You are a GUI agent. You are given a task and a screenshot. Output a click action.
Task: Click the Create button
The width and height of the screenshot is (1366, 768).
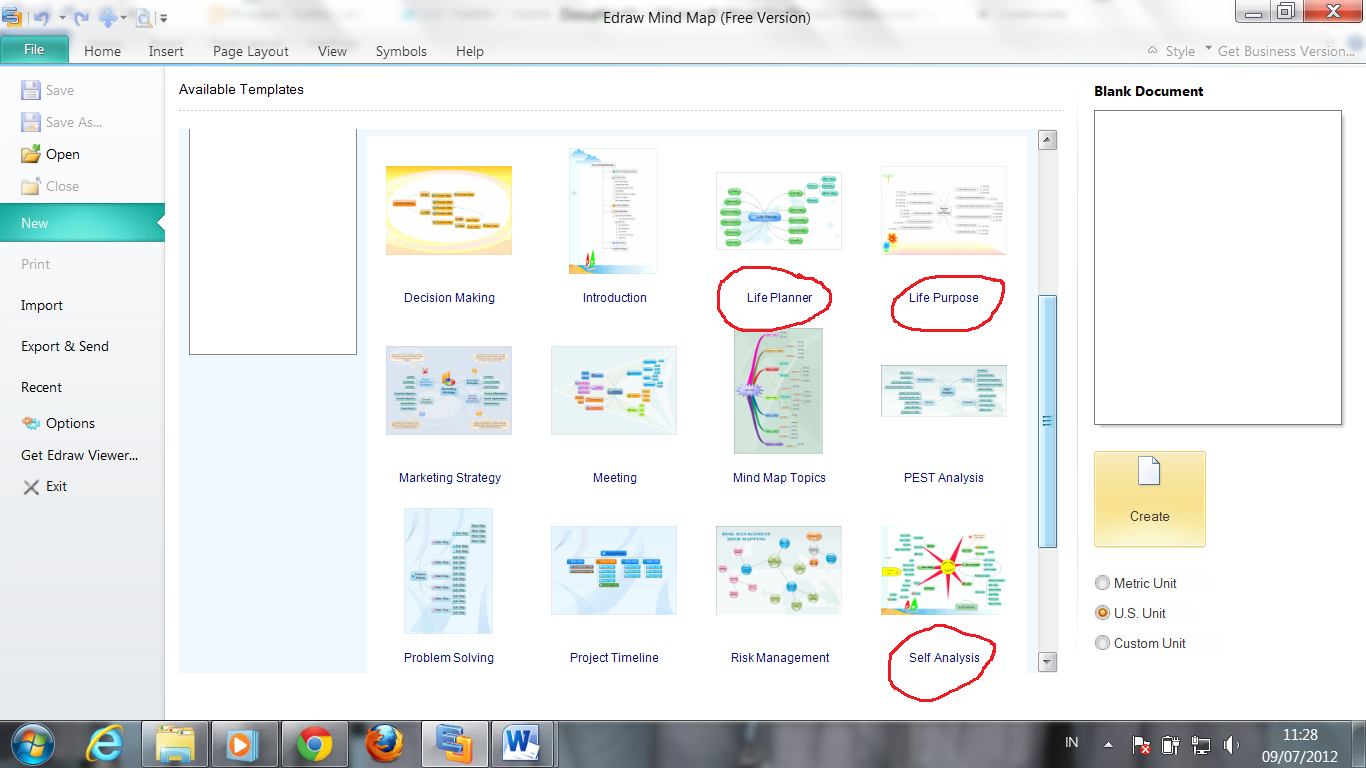click(1149, 499)
